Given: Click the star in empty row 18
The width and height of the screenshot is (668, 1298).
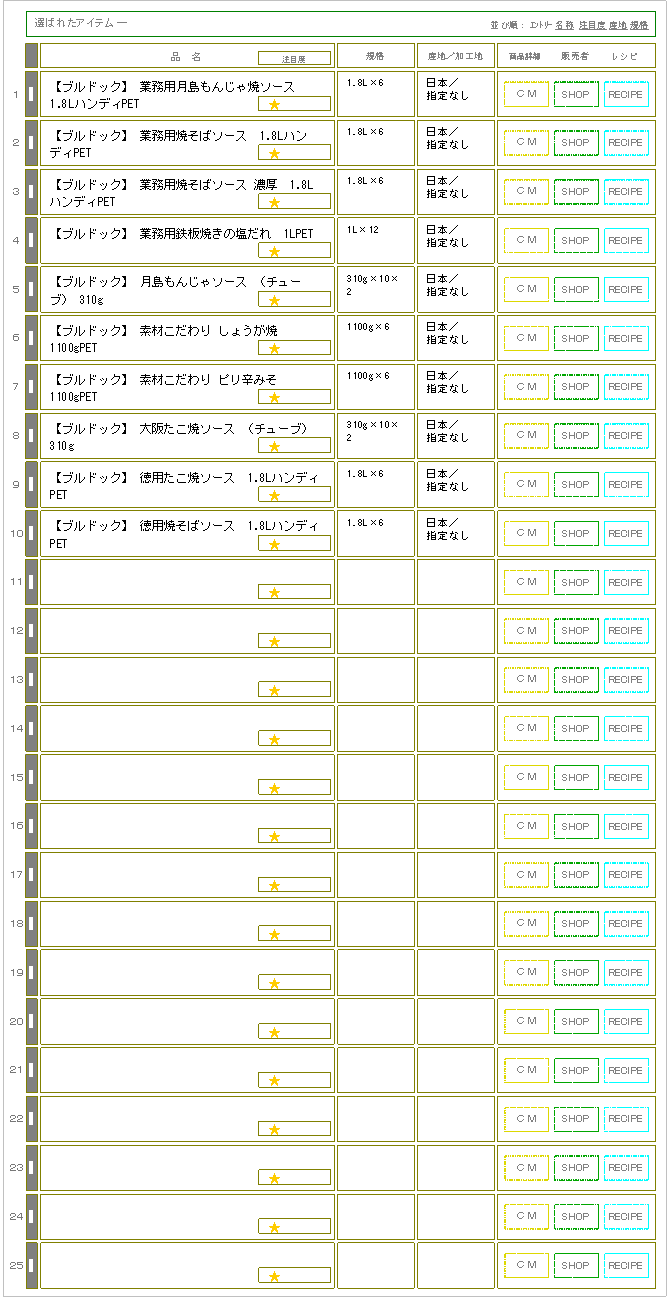Looking at the screenshot, I should [274, 935].
